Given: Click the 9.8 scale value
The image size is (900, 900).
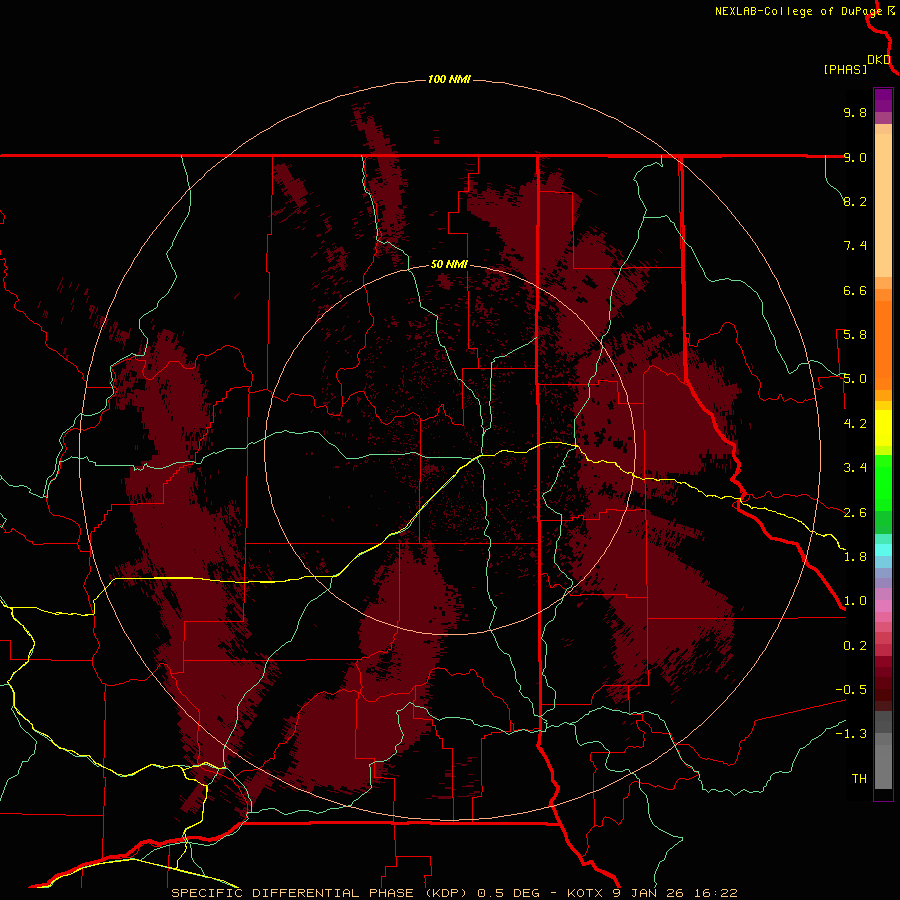Looking at the screenshot, I should (855, 112).
